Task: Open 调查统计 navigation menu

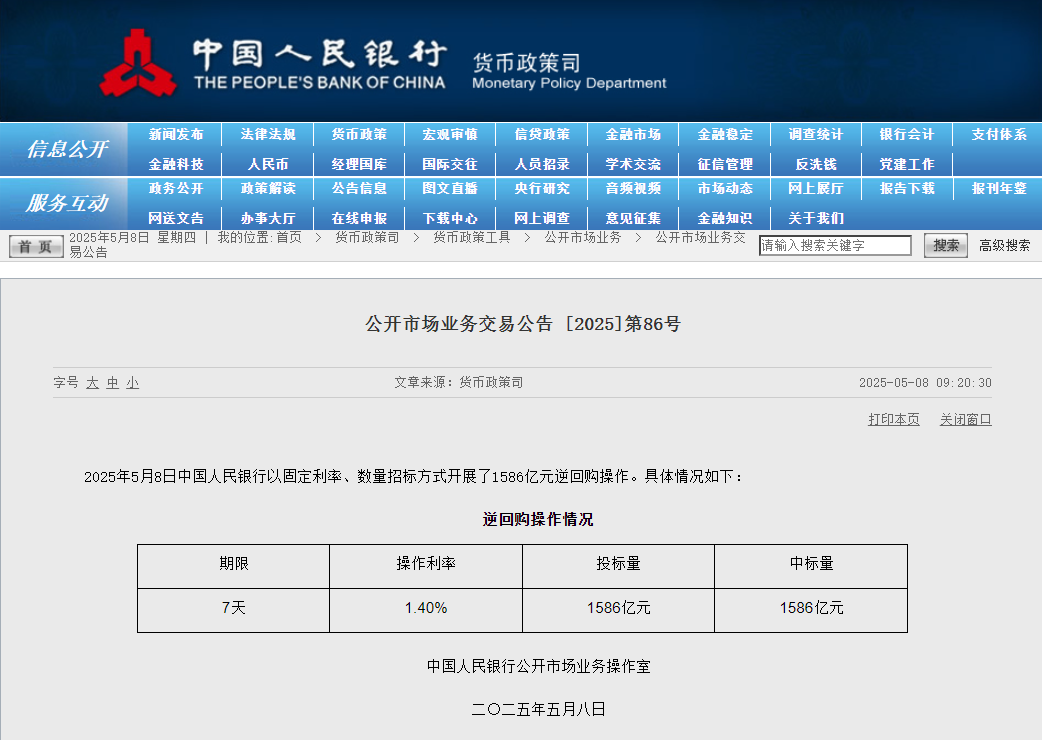Action: tap(815, 135)
